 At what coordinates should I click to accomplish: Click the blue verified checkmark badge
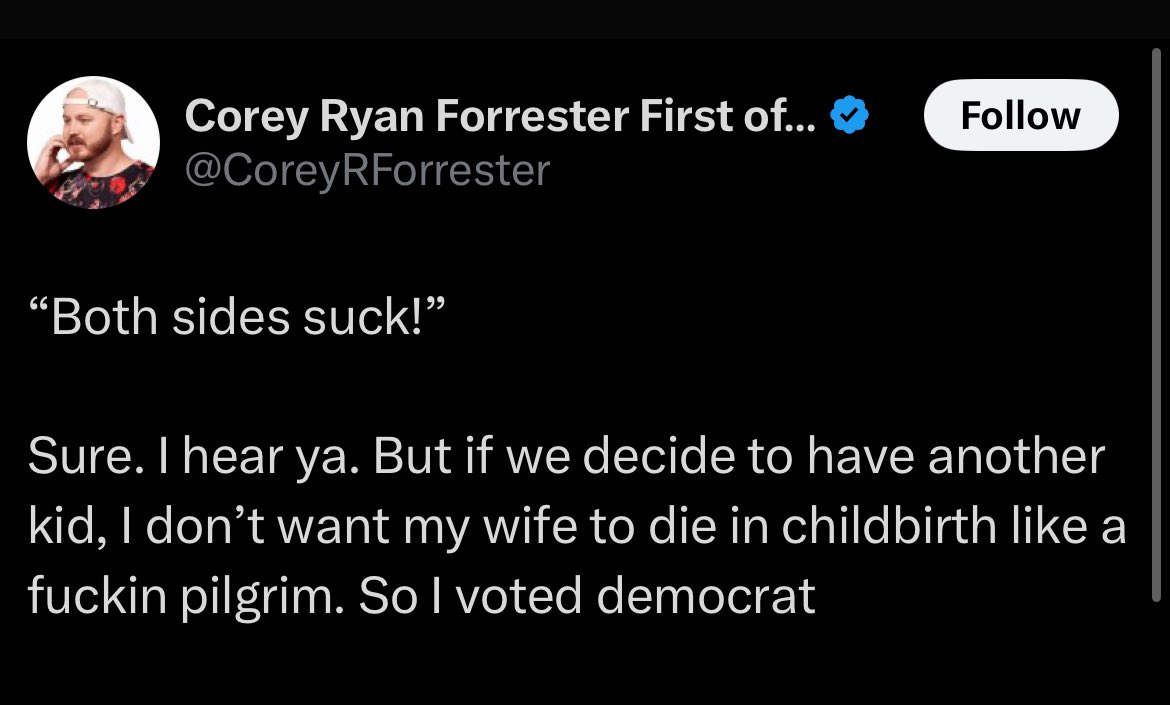(850, 119)
